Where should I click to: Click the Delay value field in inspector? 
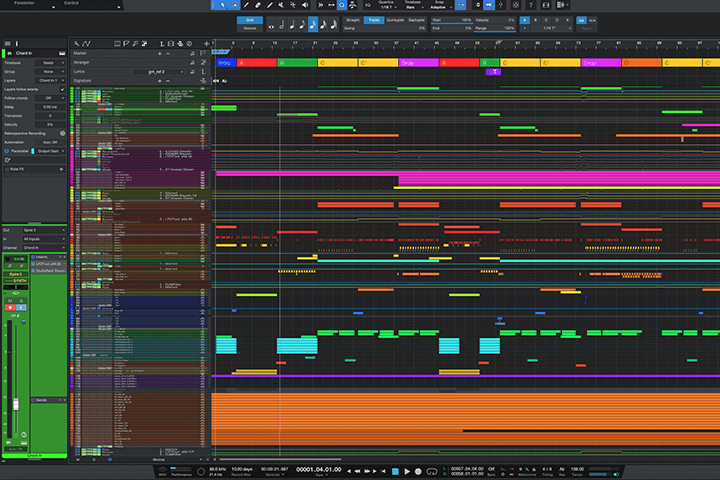[50, 107]
